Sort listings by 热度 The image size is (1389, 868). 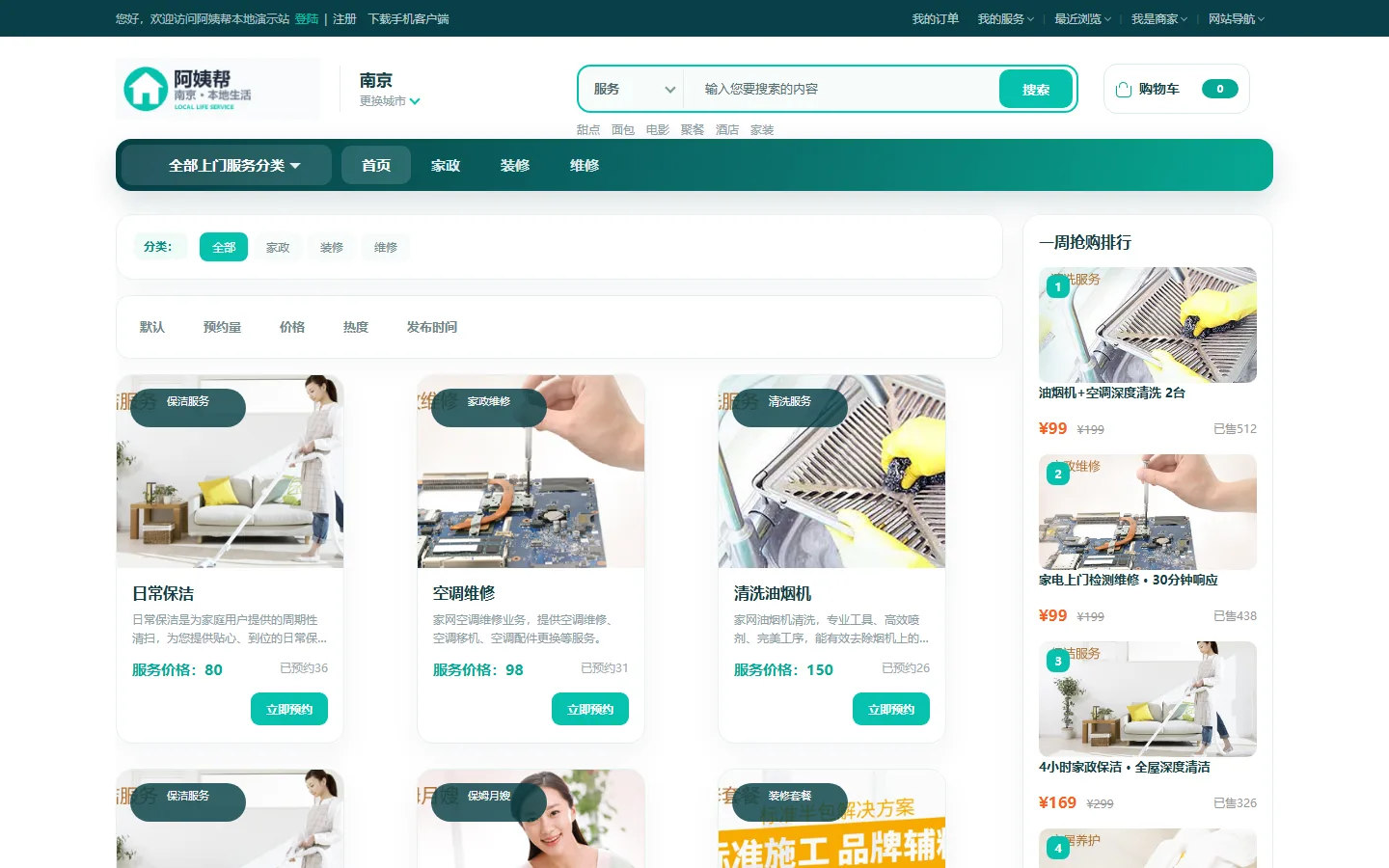tap(356, 327)
